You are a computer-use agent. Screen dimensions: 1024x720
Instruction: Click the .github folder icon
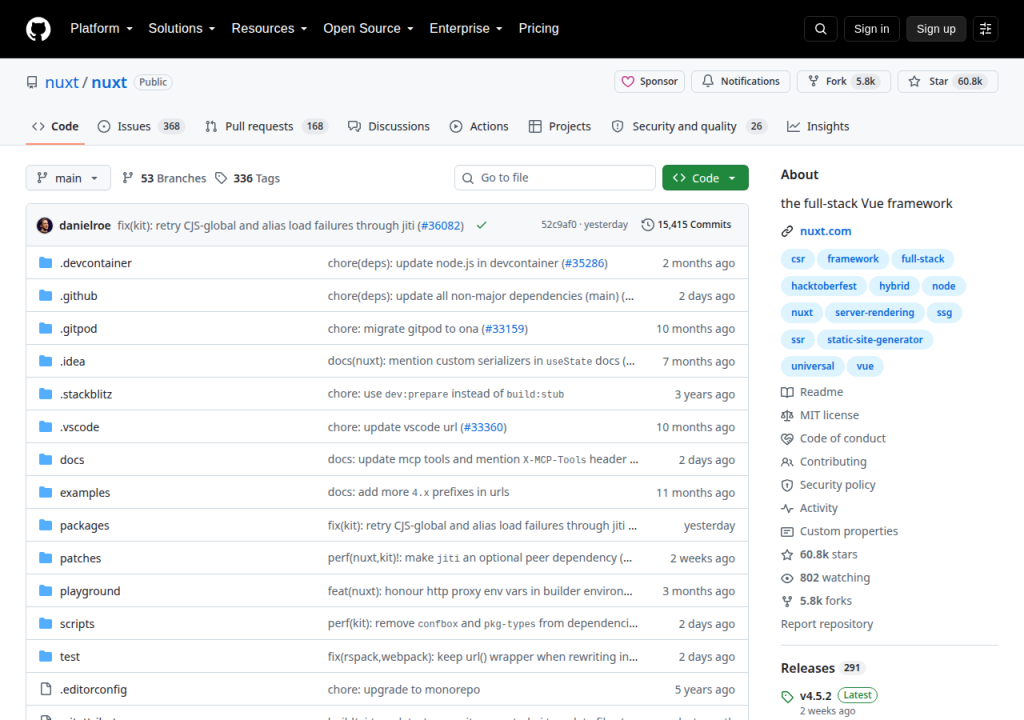(x=45, y=295)
